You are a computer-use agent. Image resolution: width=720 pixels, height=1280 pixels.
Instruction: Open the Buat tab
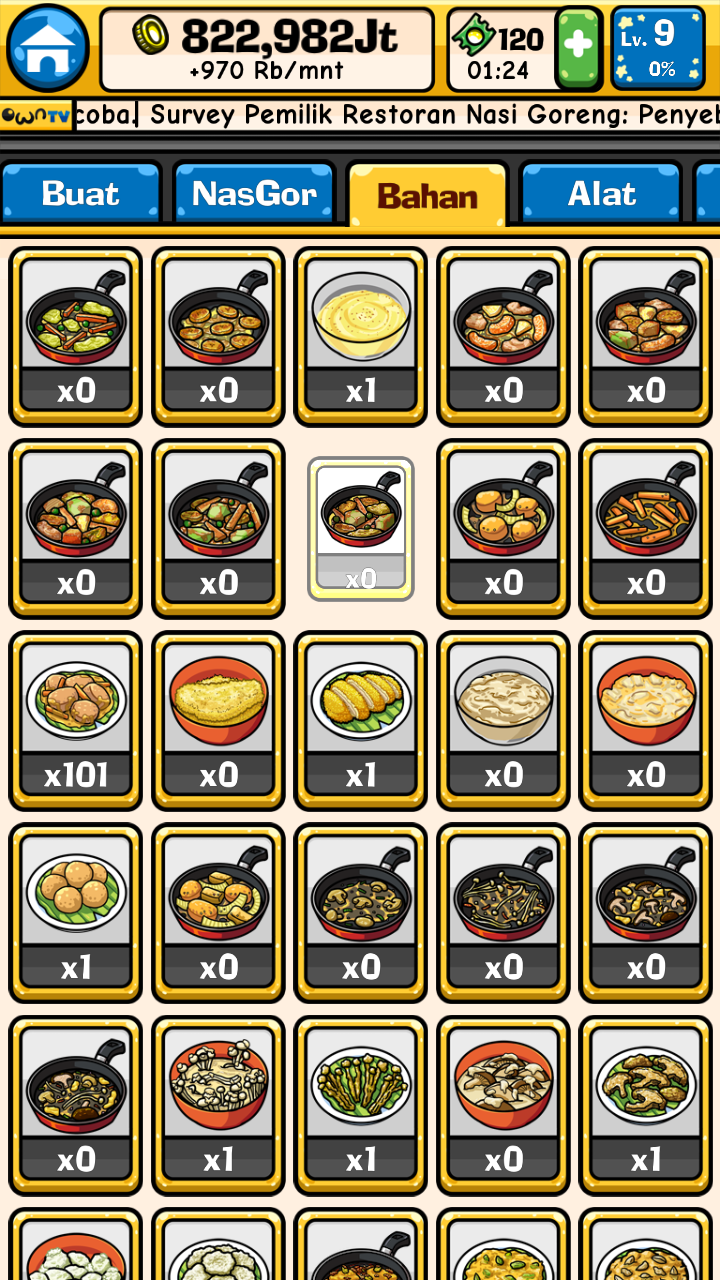pos(81,192)
